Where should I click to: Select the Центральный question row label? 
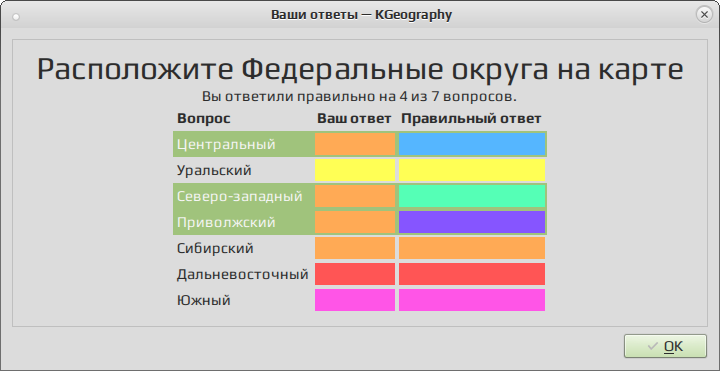tap(226, 144)
